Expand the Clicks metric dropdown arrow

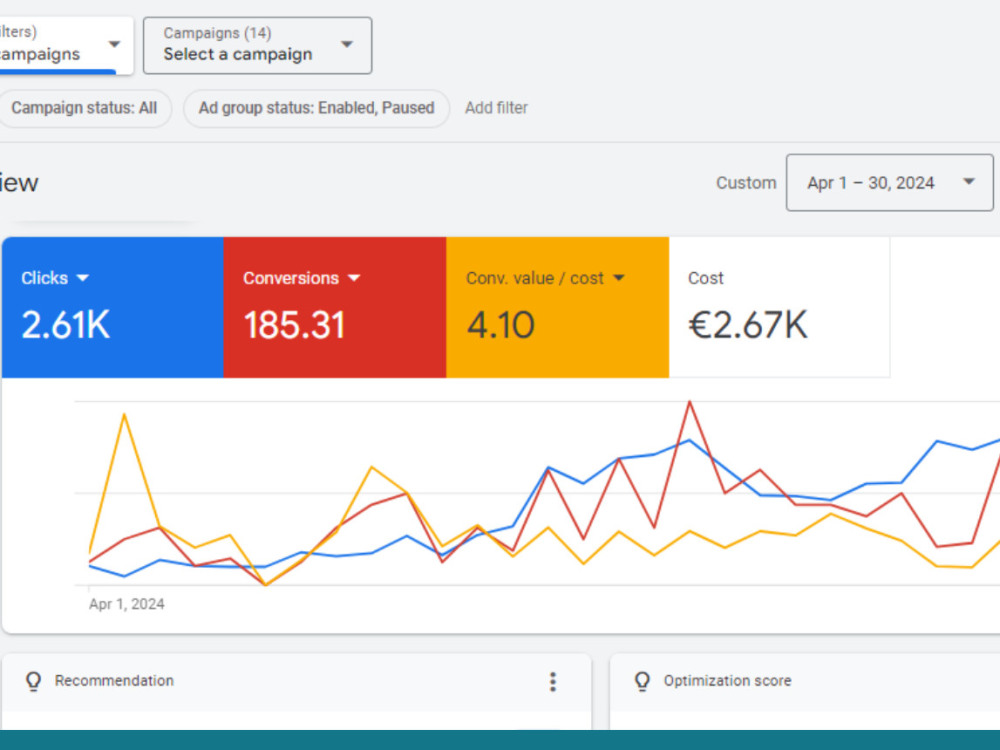83,278
